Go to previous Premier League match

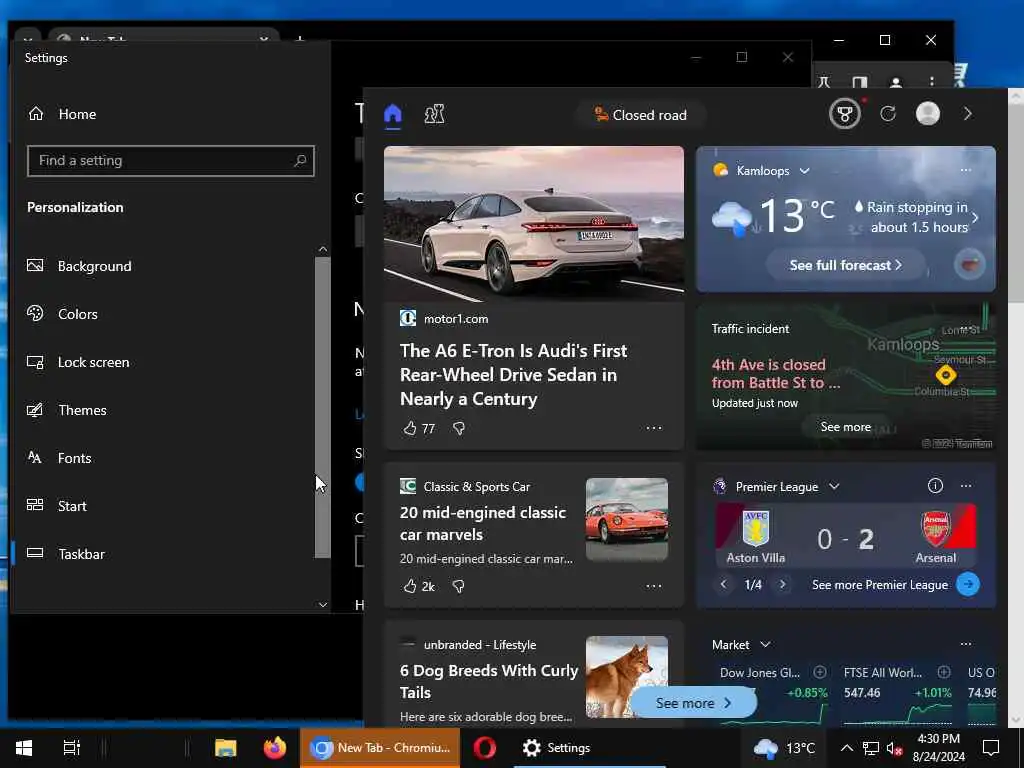coord(723,584)
